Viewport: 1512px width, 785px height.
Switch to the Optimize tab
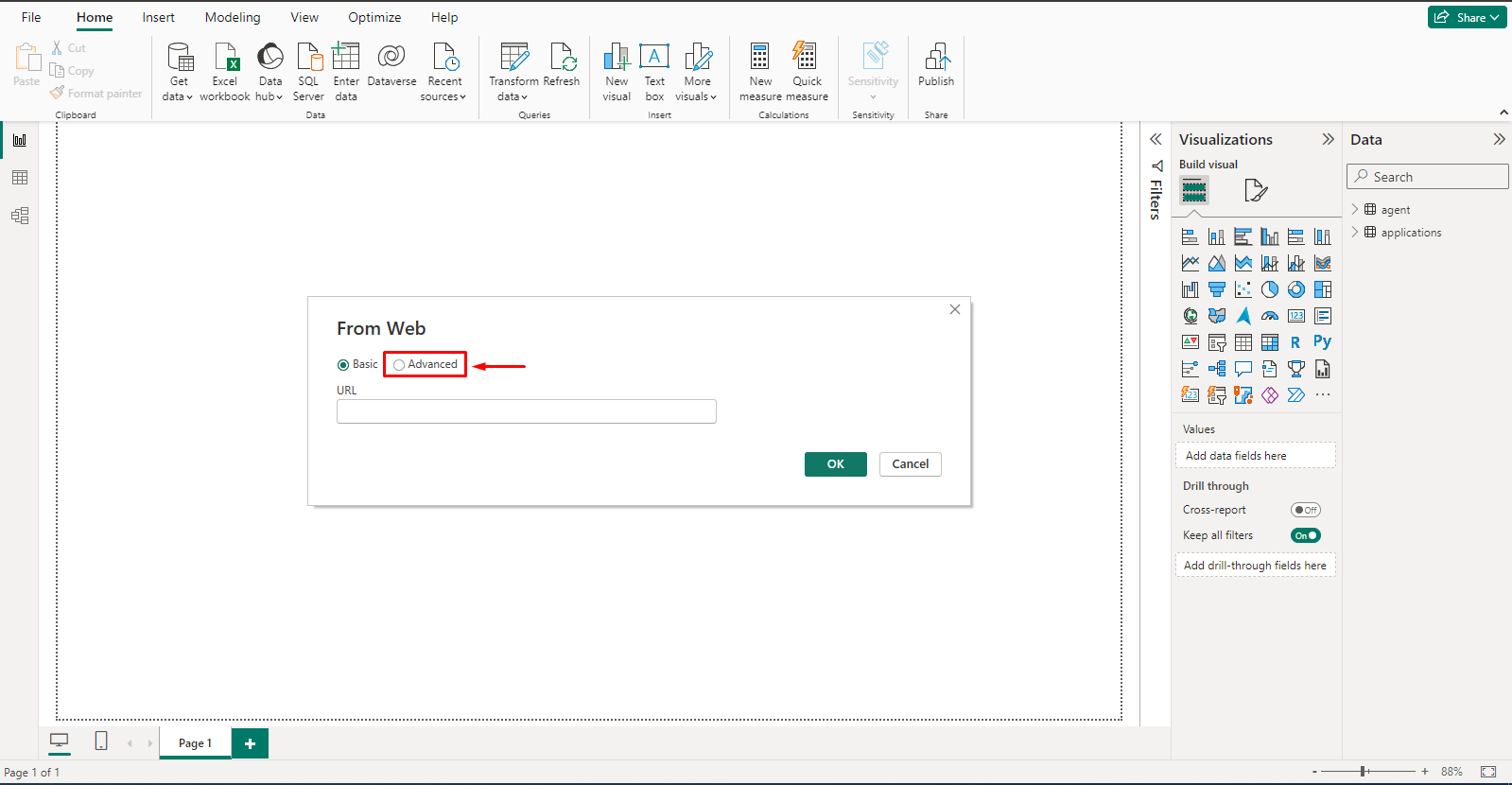coord(374,17)
